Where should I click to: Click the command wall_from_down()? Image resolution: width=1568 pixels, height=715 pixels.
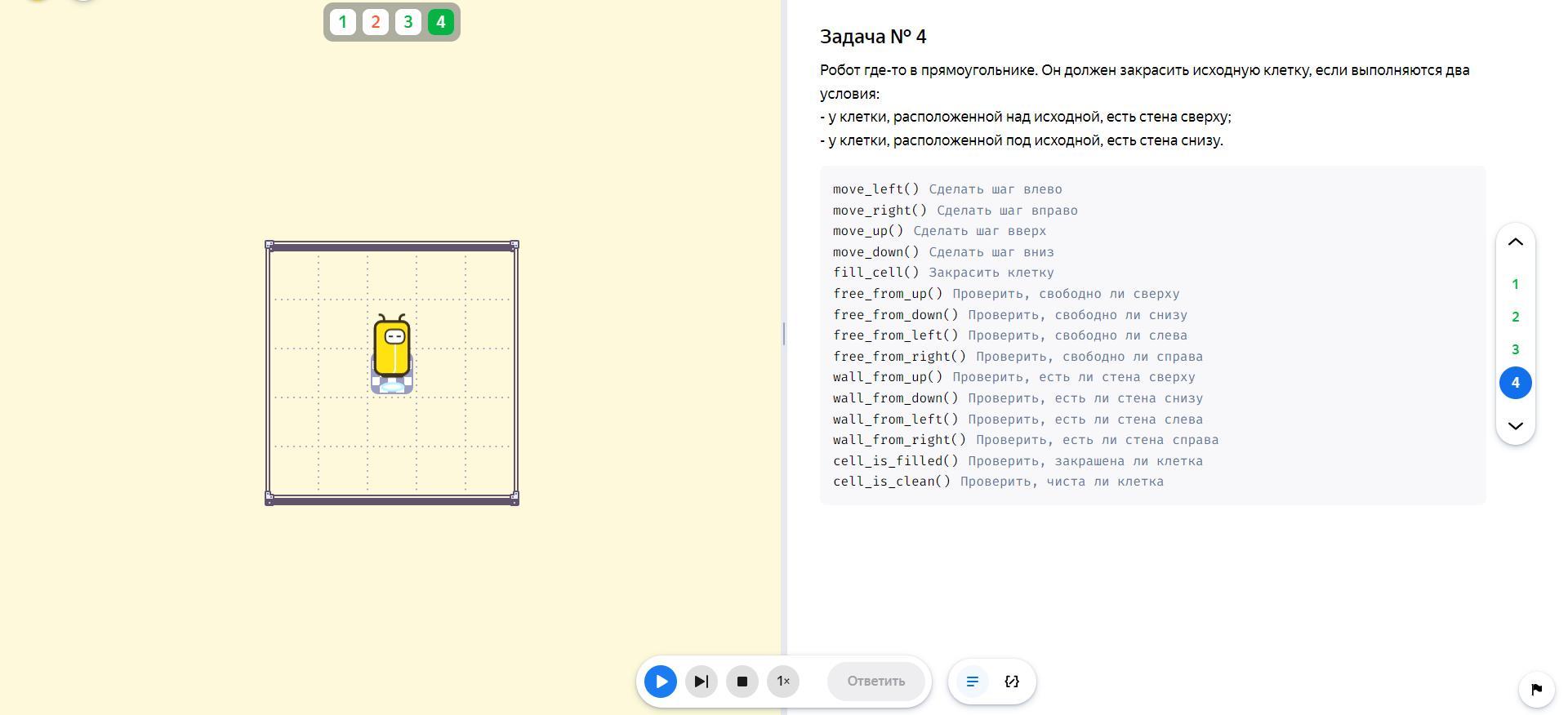click(x=896, y=398)
